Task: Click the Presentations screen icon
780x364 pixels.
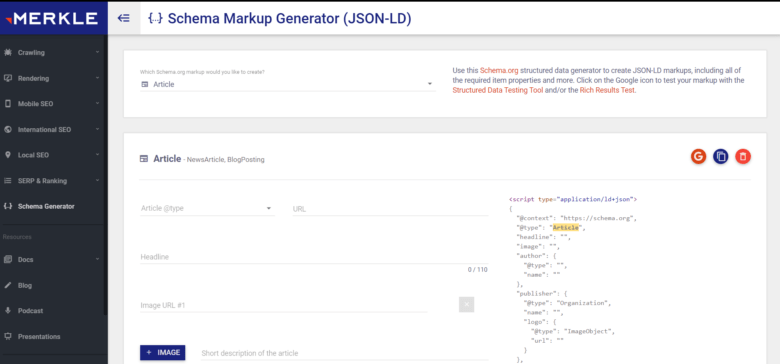Action: (x=7, y=336)
